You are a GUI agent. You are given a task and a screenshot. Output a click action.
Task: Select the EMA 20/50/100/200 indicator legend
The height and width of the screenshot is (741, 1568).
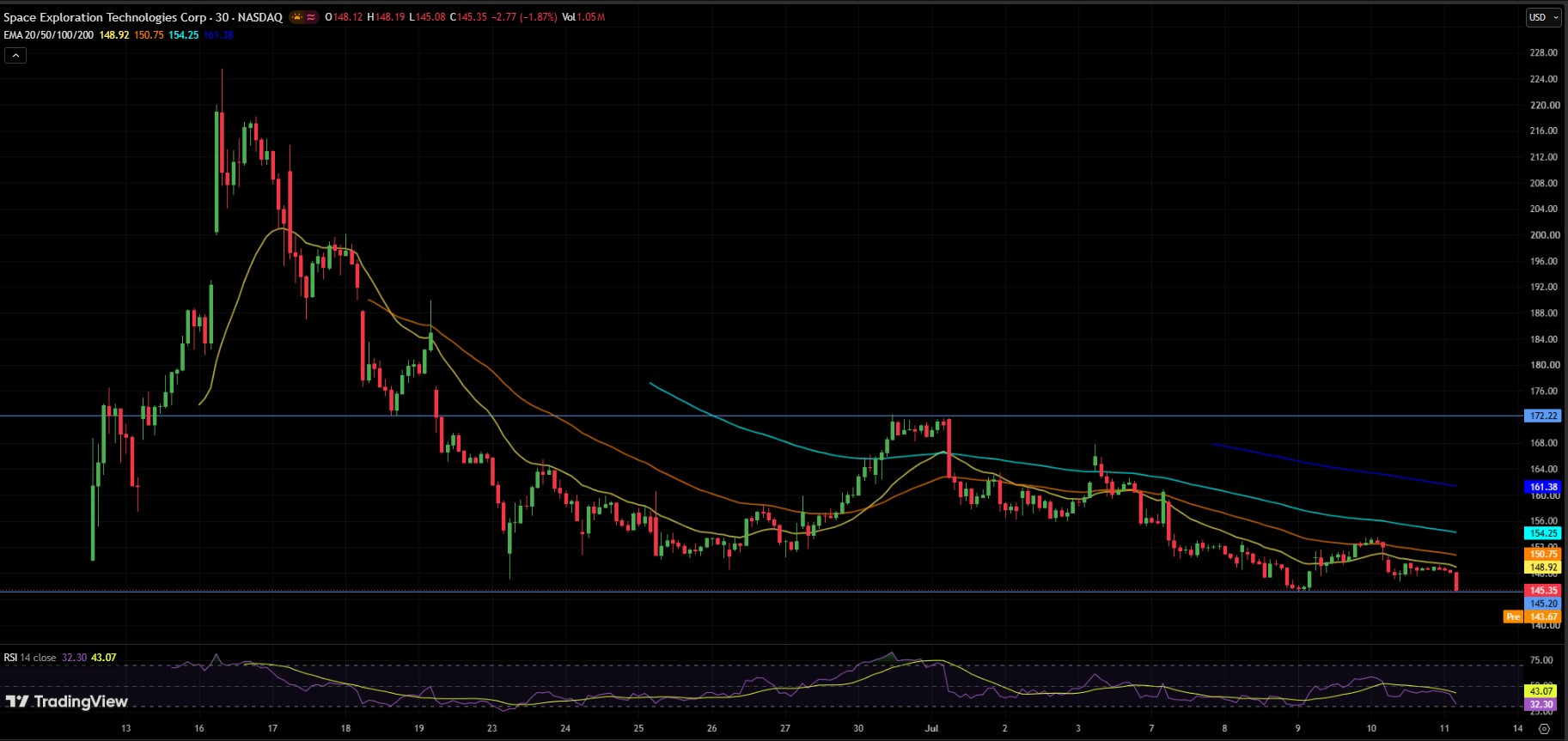(x=48, y=35)
